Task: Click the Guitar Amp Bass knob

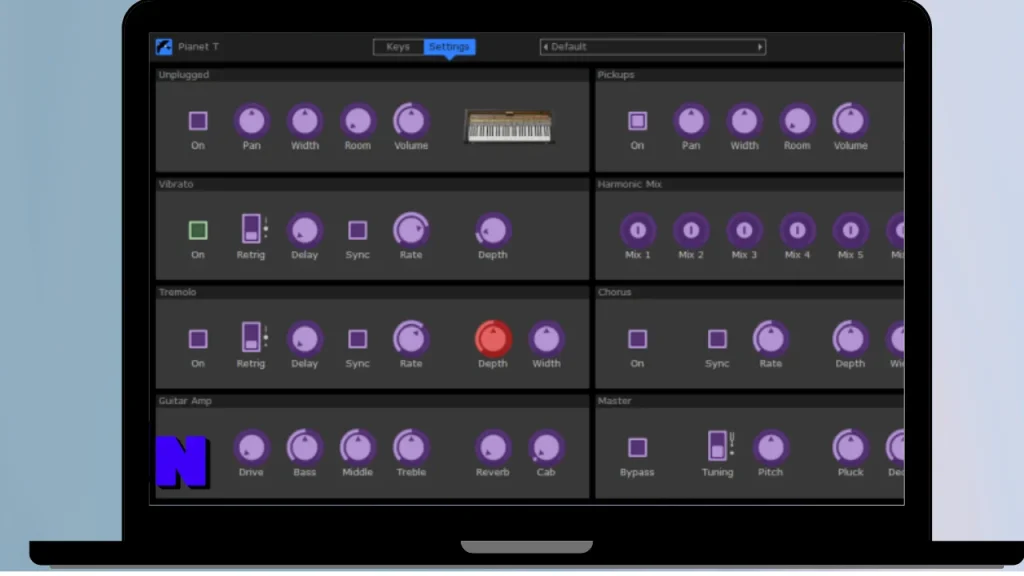Action: (305, 448)
